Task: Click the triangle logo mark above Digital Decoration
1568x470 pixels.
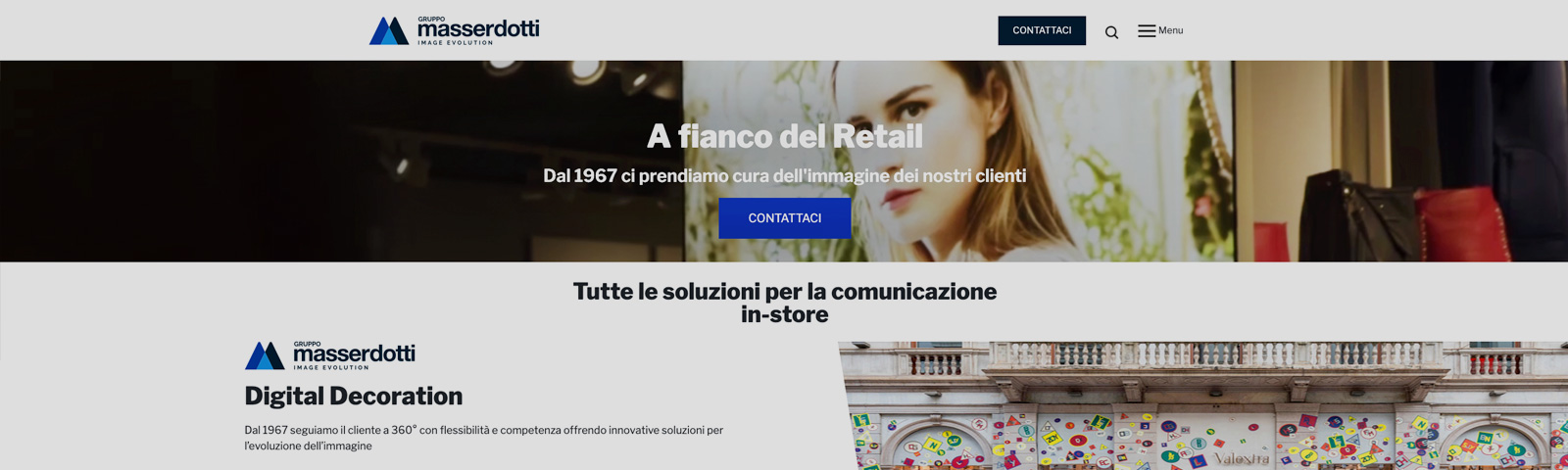Action: pyautogui.click(x=265, y=355)
